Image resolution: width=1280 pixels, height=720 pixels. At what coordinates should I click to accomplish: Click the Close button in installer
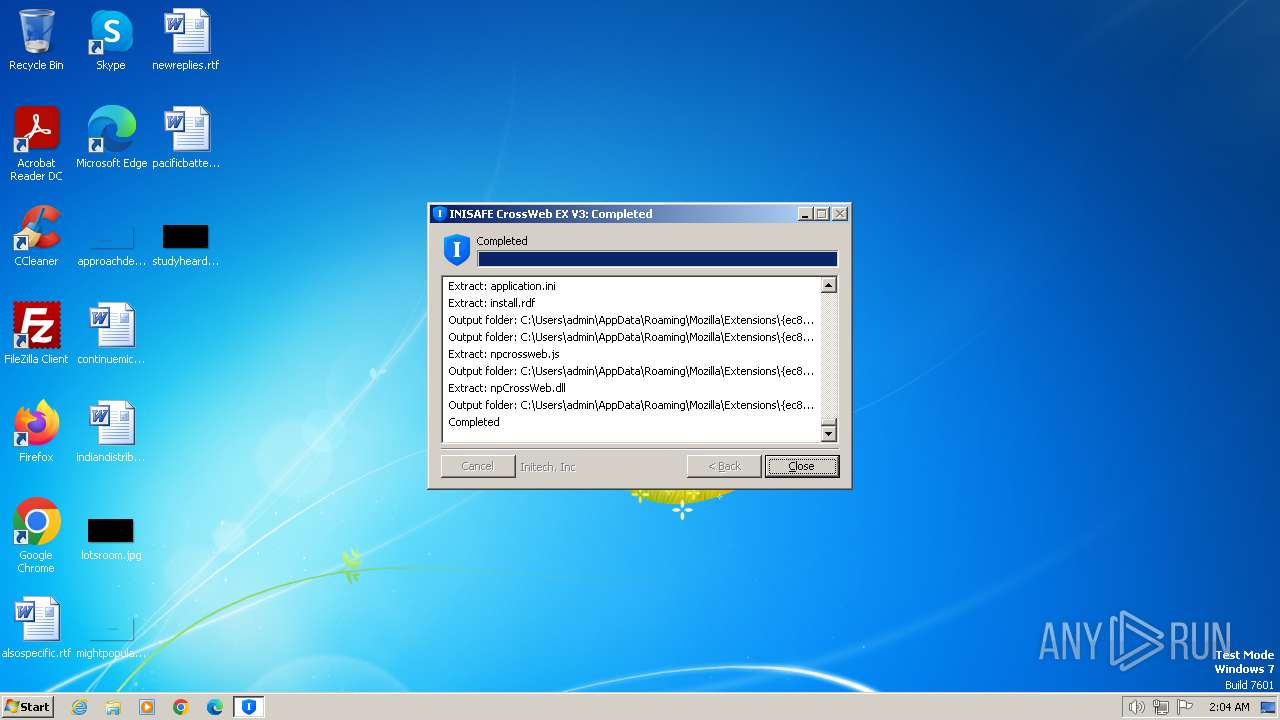click(x=801, y=466)
